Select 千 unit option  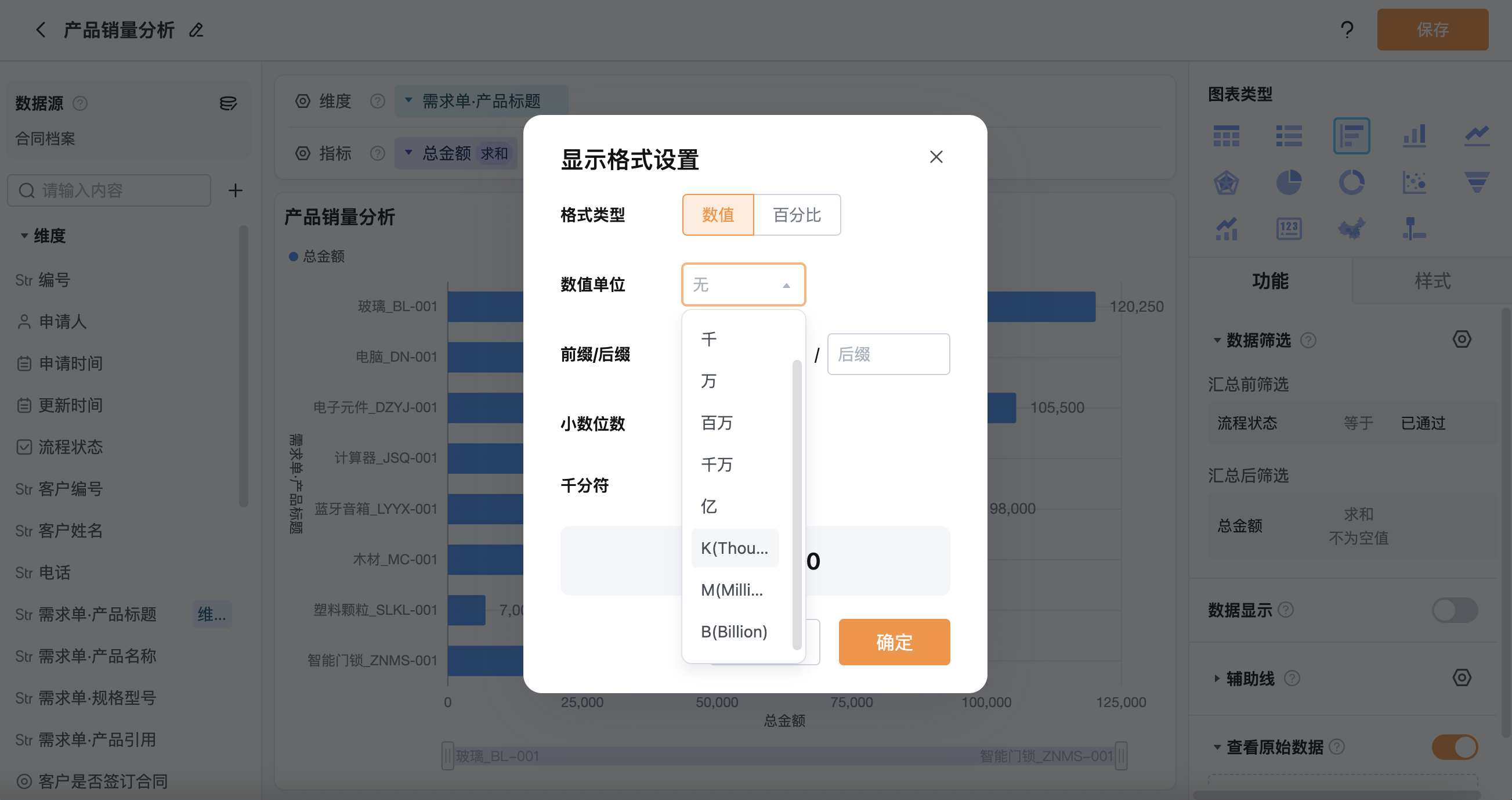click(735, 339)
